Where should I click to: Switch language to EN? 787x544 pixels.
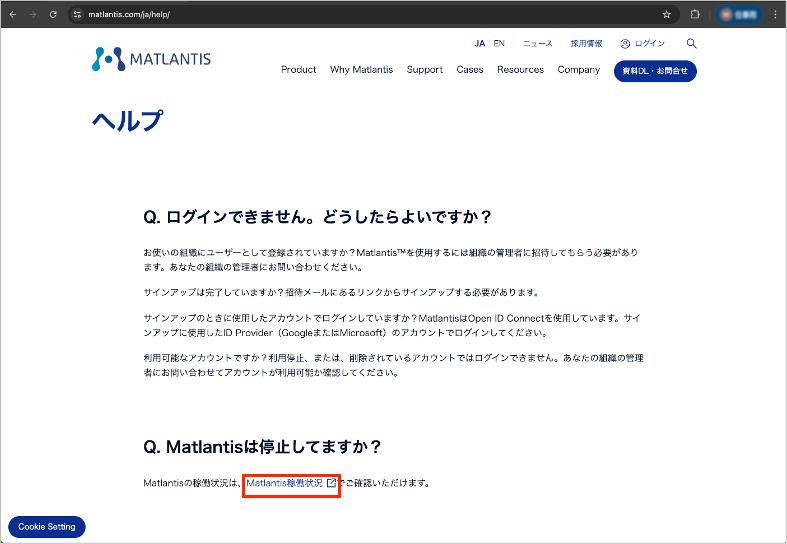(499, 44)
